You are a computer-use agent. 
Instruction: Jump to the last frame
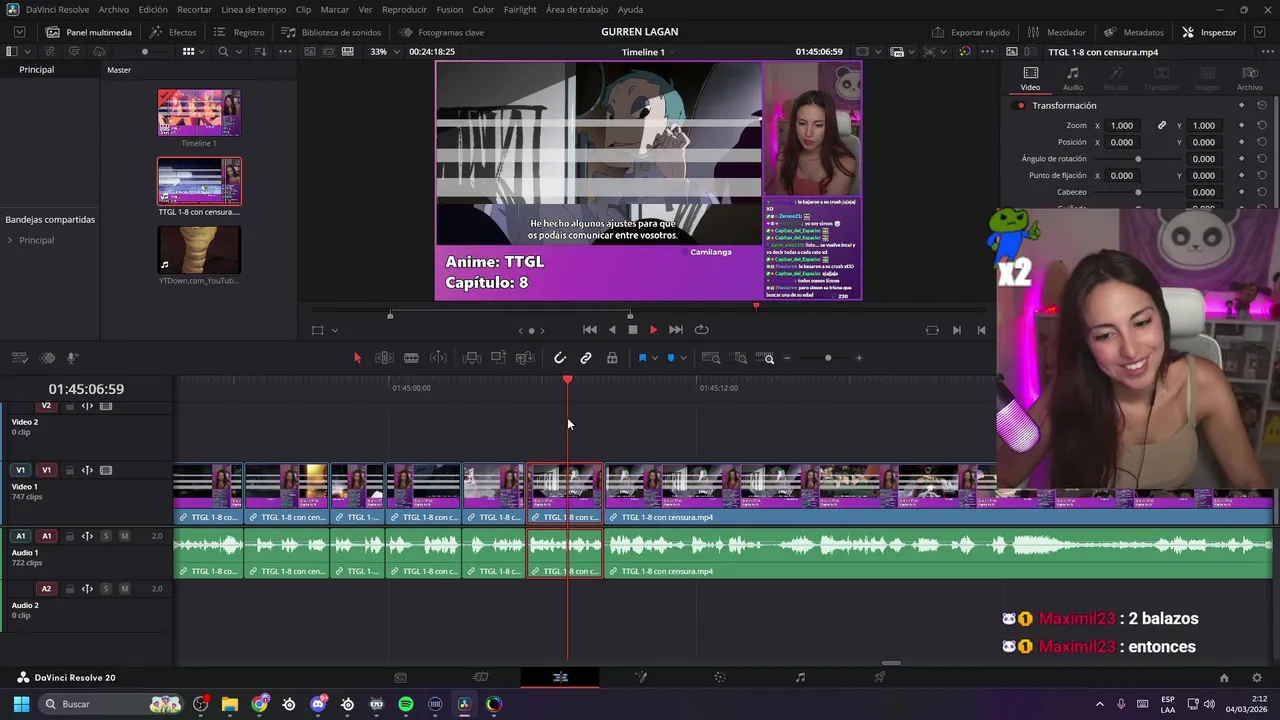click(x=676, y=330)
